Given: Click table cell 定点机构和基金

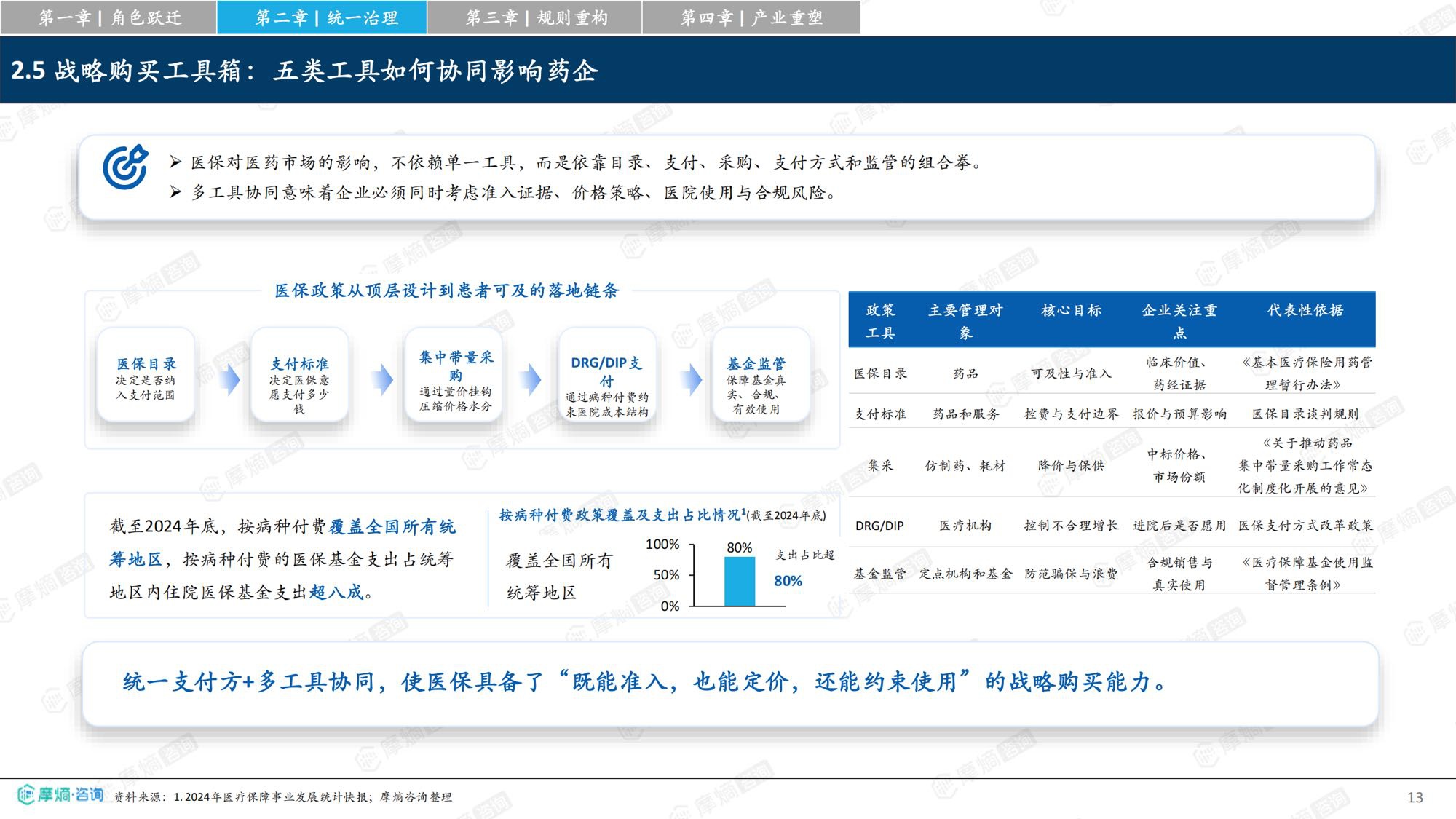Looking at the screenshot, I should click(x=965, y=574).
